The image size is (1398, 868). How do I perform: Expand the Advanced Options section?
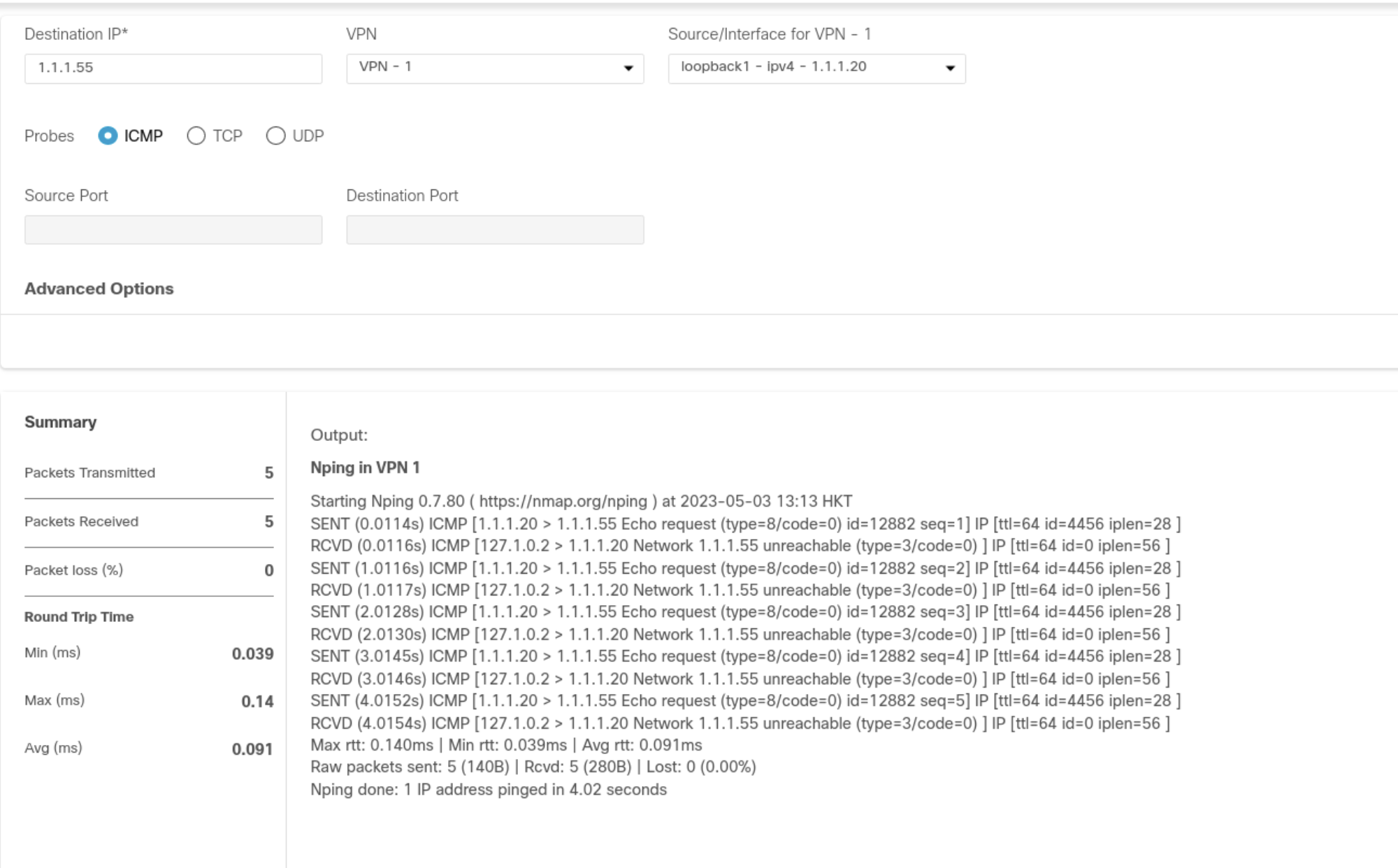tap(98, 289)
